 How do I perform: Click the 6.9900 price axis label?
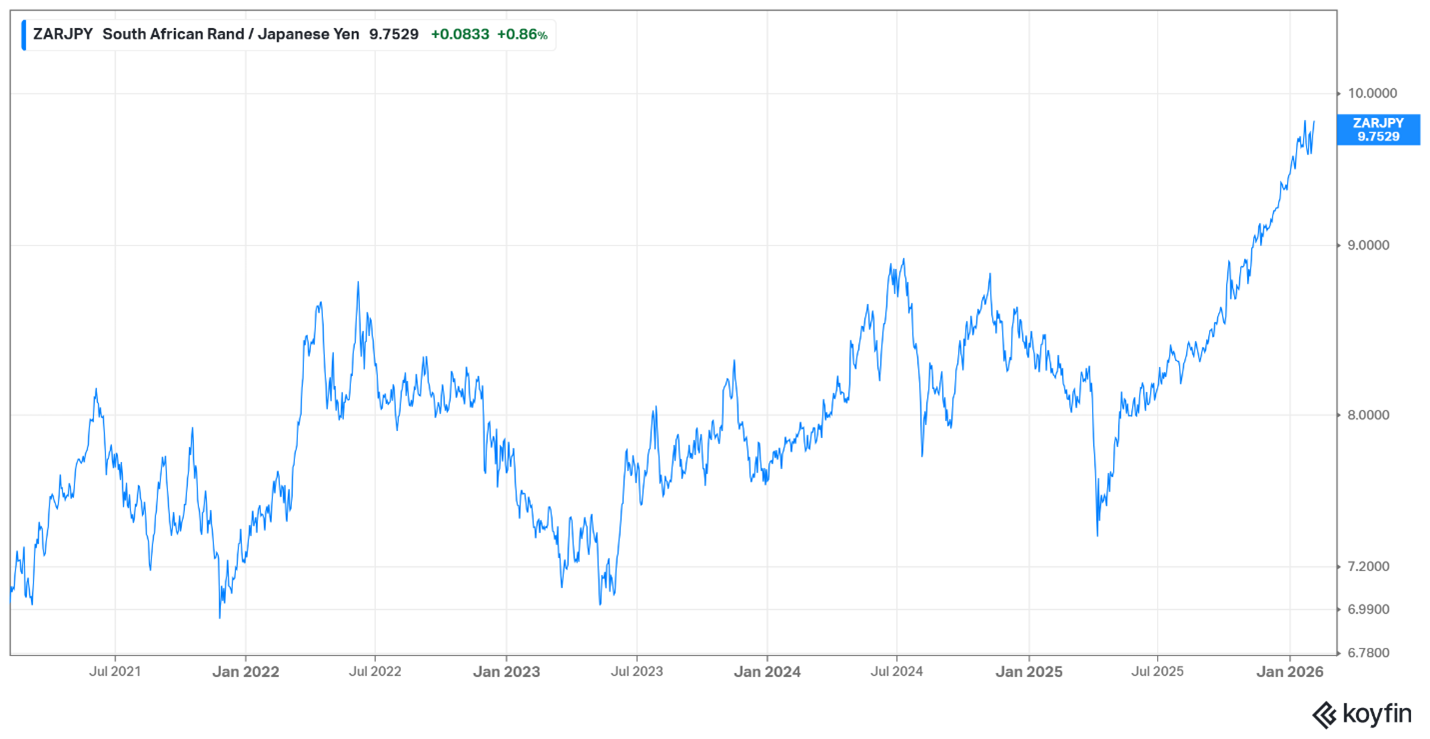pyautogui.click(x=1369, y=609)
